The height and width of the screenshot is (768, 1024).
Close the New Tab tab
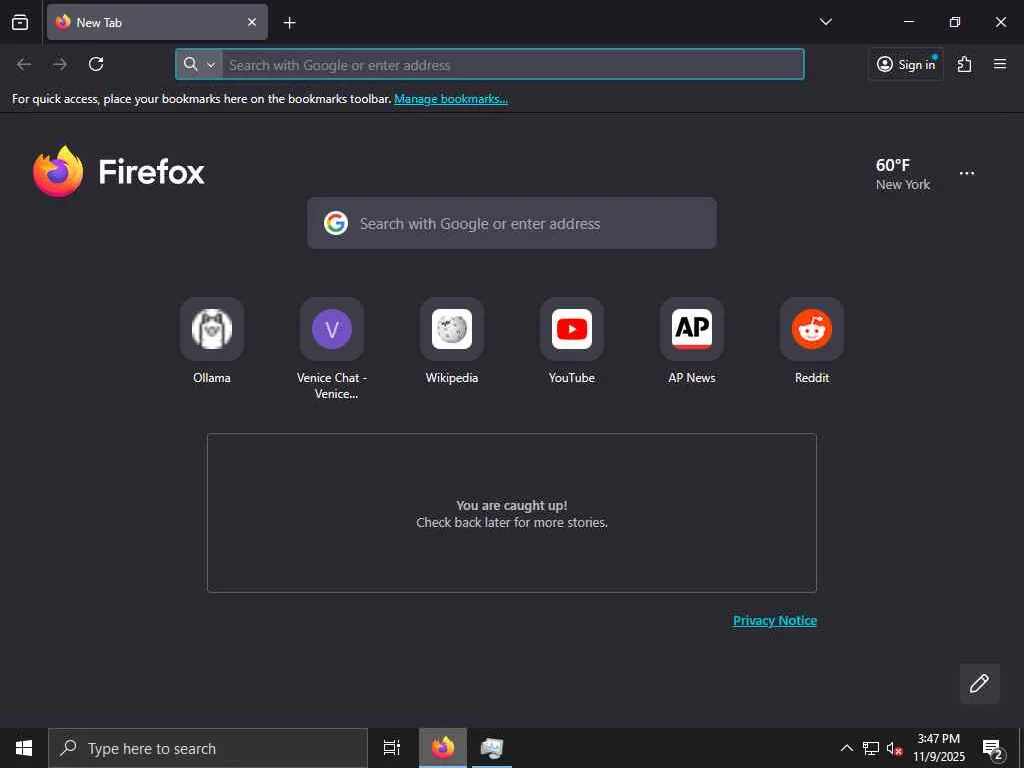252,22
